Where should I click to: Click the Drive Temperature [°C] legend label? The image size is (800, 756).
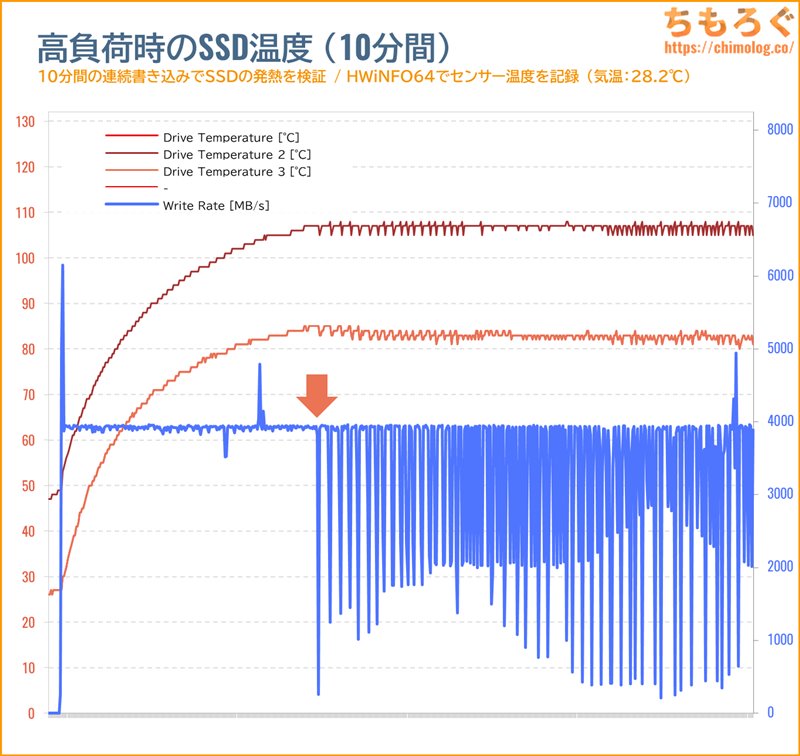231,138
